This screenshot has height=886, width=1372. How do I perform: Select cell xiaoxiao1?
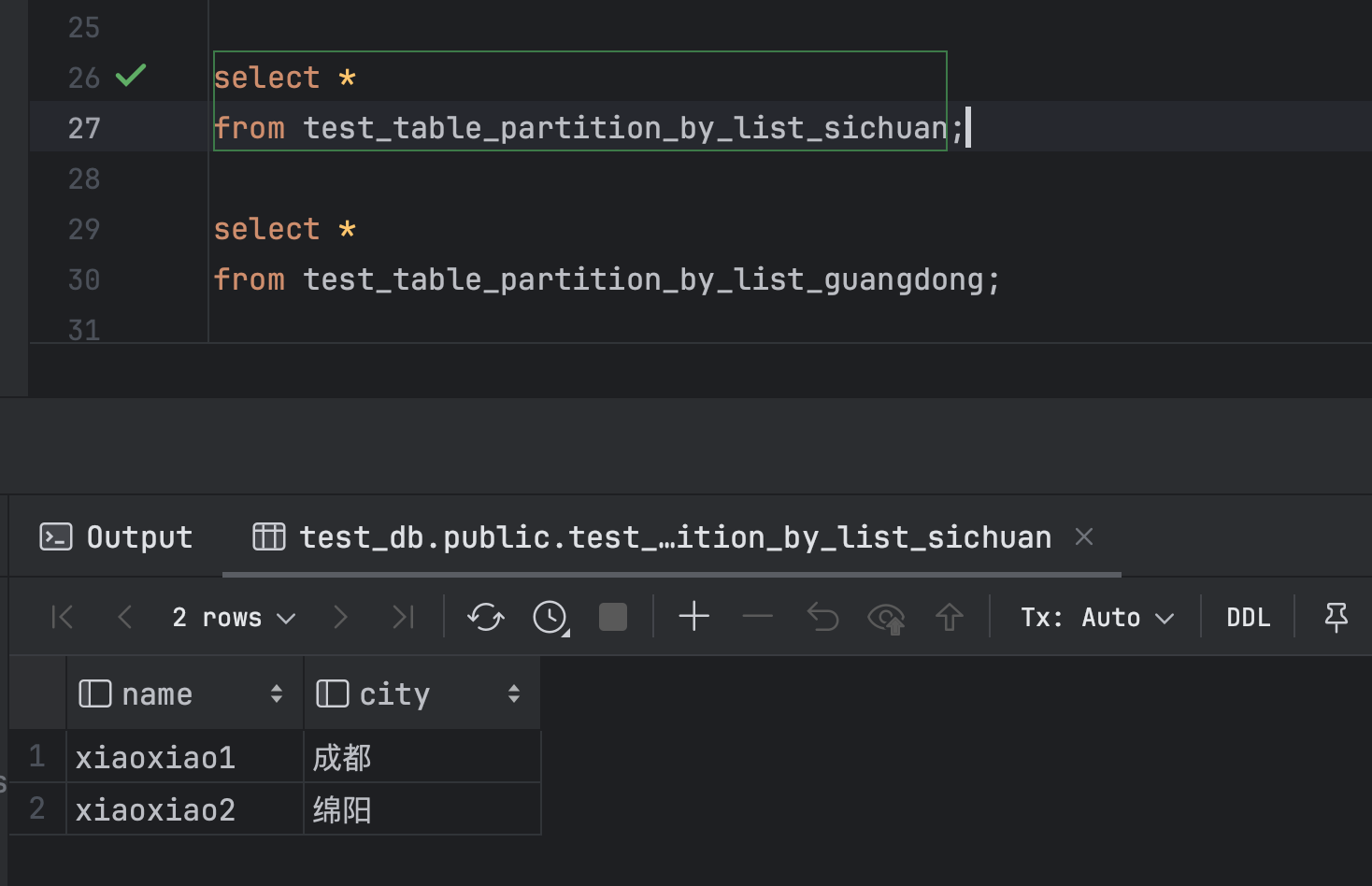pyautogui.click(x=185, y=757)
